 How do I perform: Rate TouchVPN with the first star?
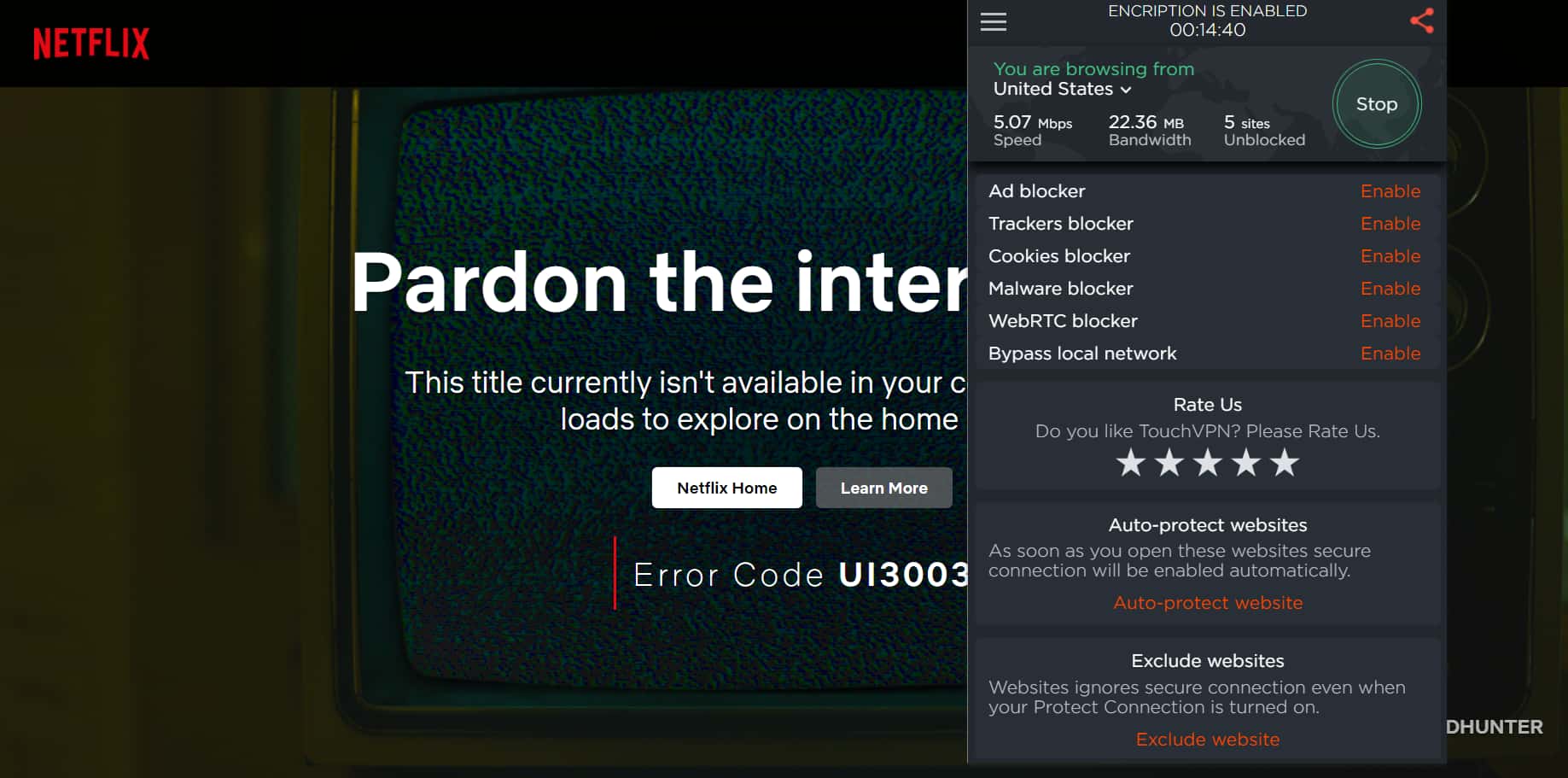pyautogui.click(x=1131, y=463)
